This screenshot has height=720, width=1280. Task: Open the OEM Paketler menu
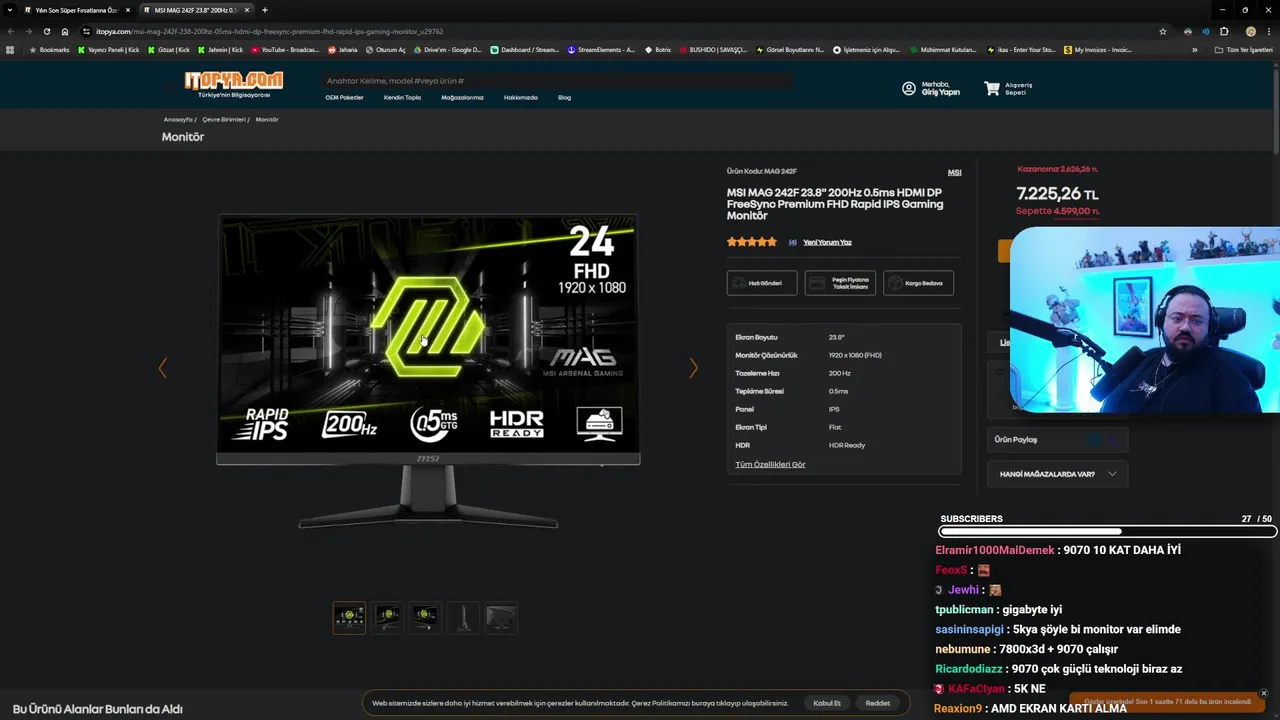click(344, 98)
